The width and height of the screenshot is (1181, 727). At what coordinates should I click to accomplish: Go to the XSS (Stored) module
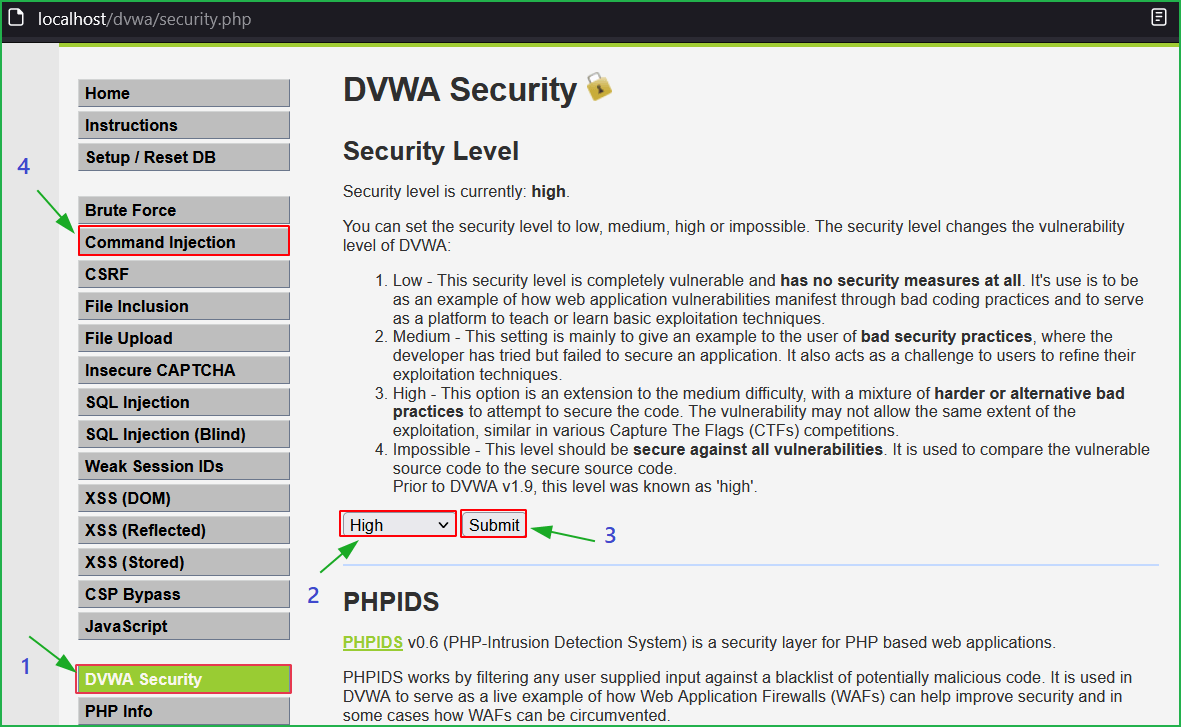pos(183,561)
